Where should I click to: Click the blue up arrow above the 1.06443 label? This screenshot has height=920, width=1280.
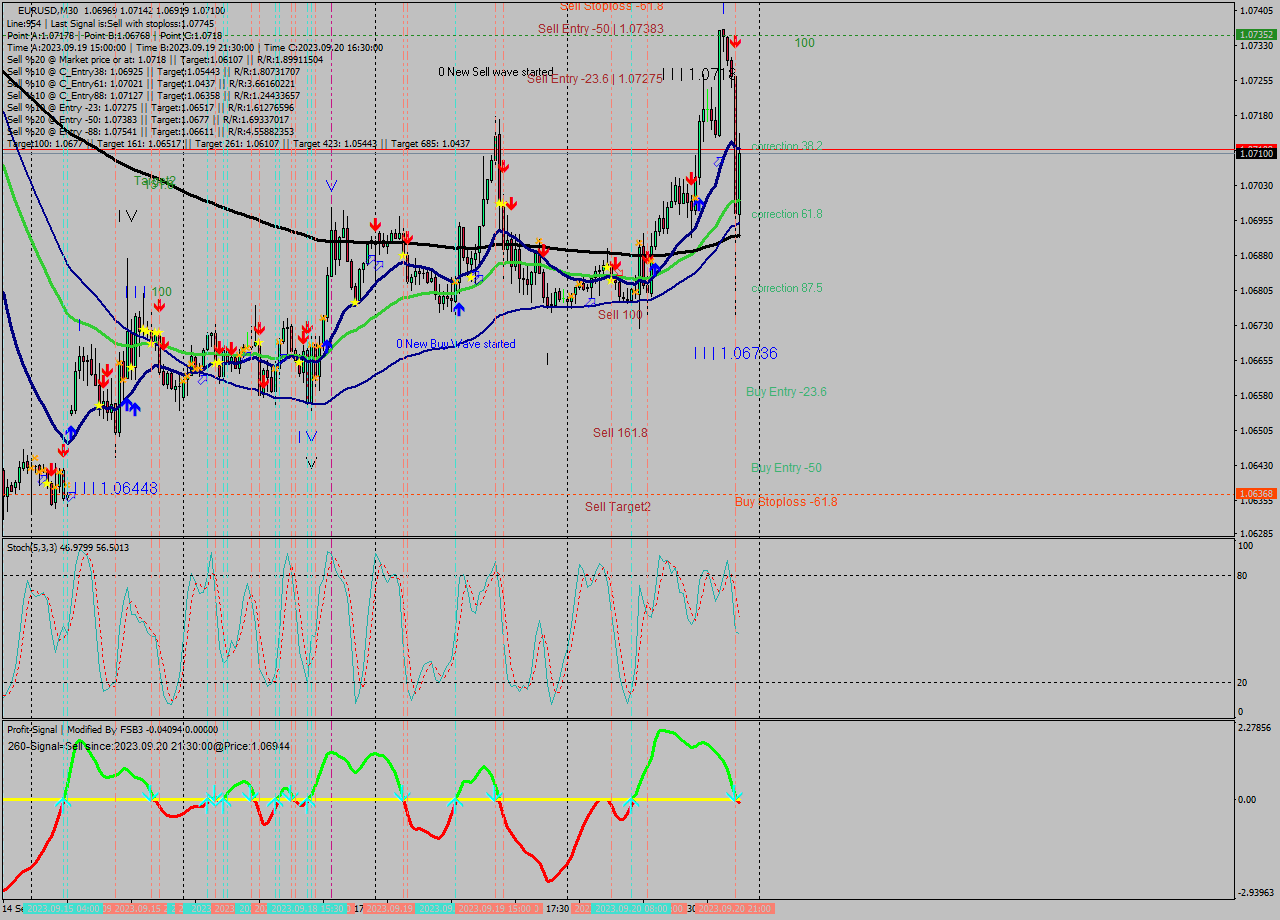click(69, 434)
